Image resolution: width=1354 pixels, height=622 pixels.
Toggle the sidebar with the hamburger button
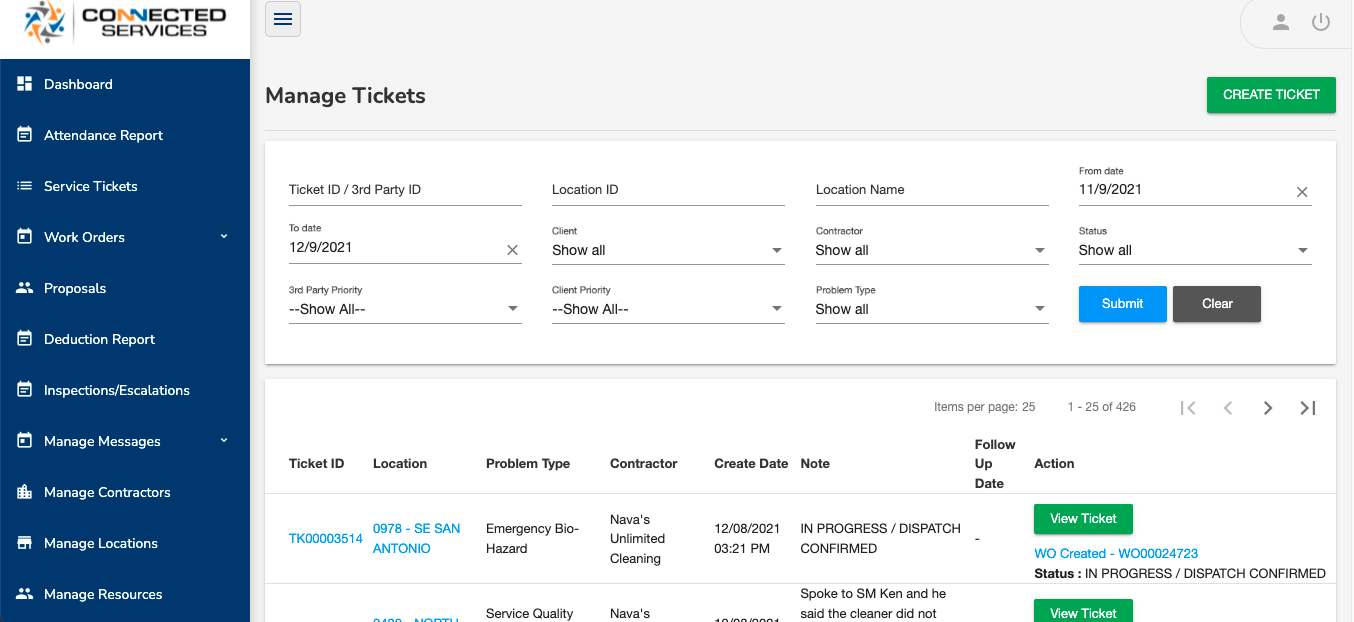[283, 18]
